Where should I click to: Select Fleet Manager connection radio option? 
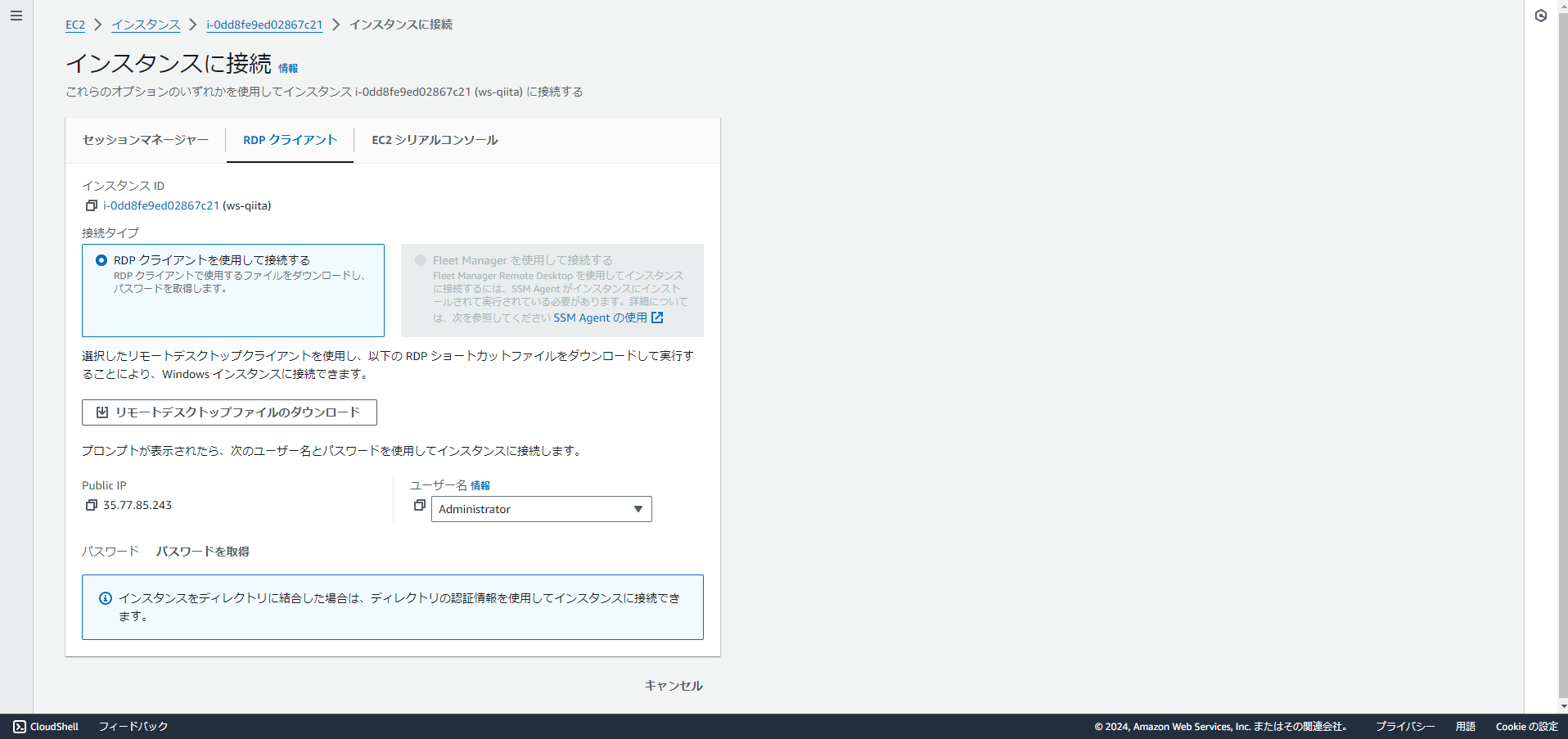[421, 260]
